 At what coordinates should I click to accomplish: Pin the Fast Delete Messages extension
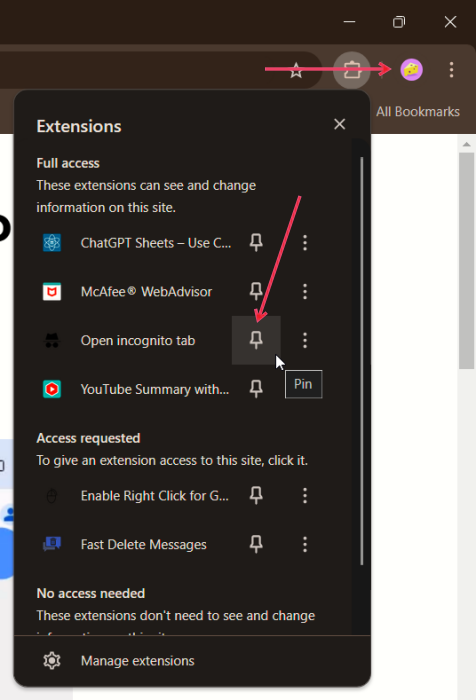coord(256,544)
